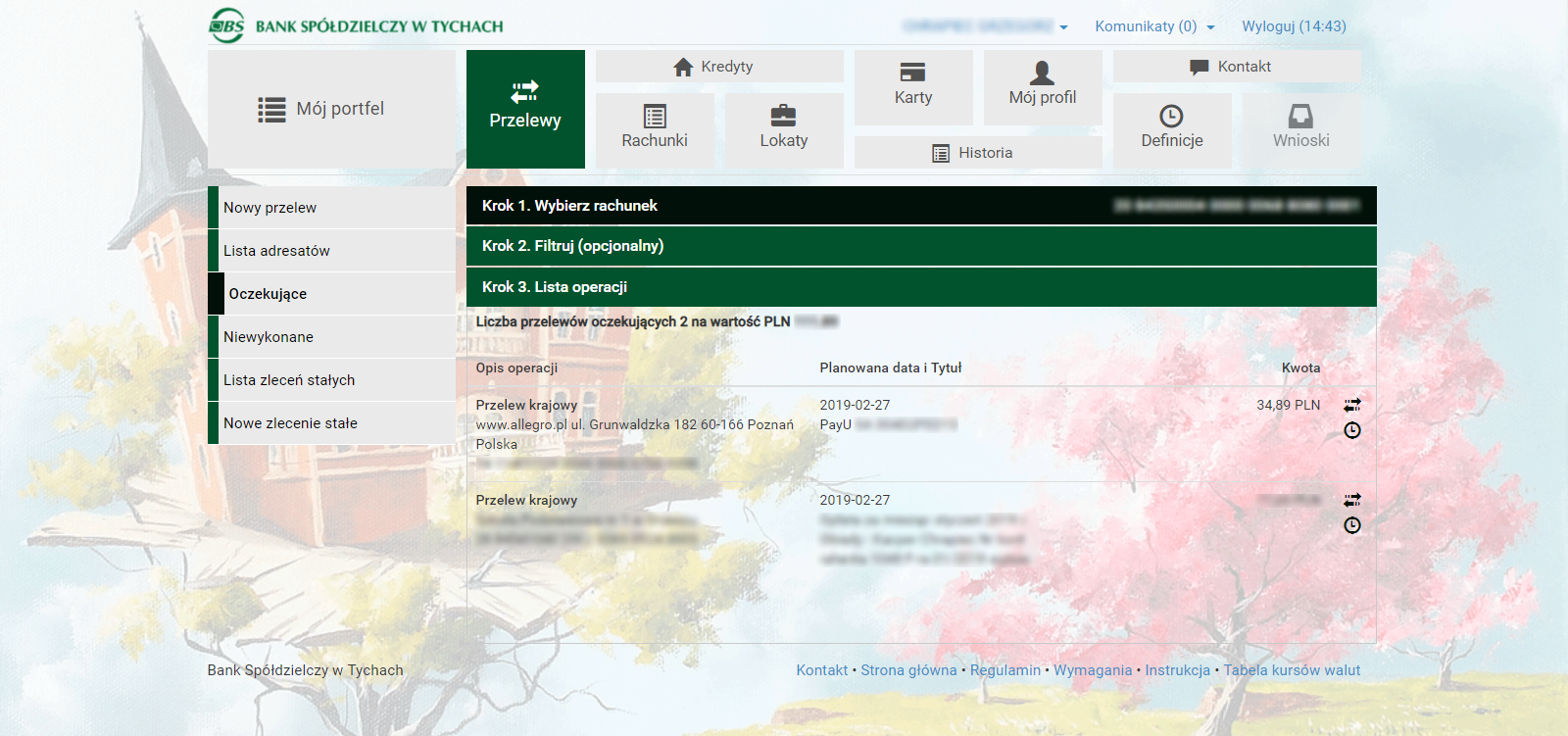This screenshot has height=736, width=1568.
Task: Open the Historia tile
Action: (977, 153)
